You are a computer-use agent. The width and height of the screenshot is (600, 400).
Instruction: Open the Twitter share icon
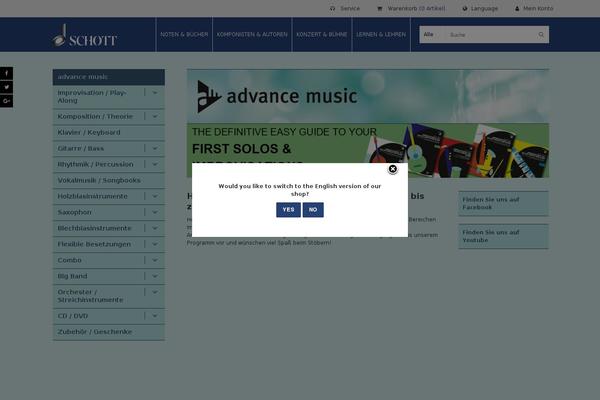pyautogui.click(x=6, y=87)
